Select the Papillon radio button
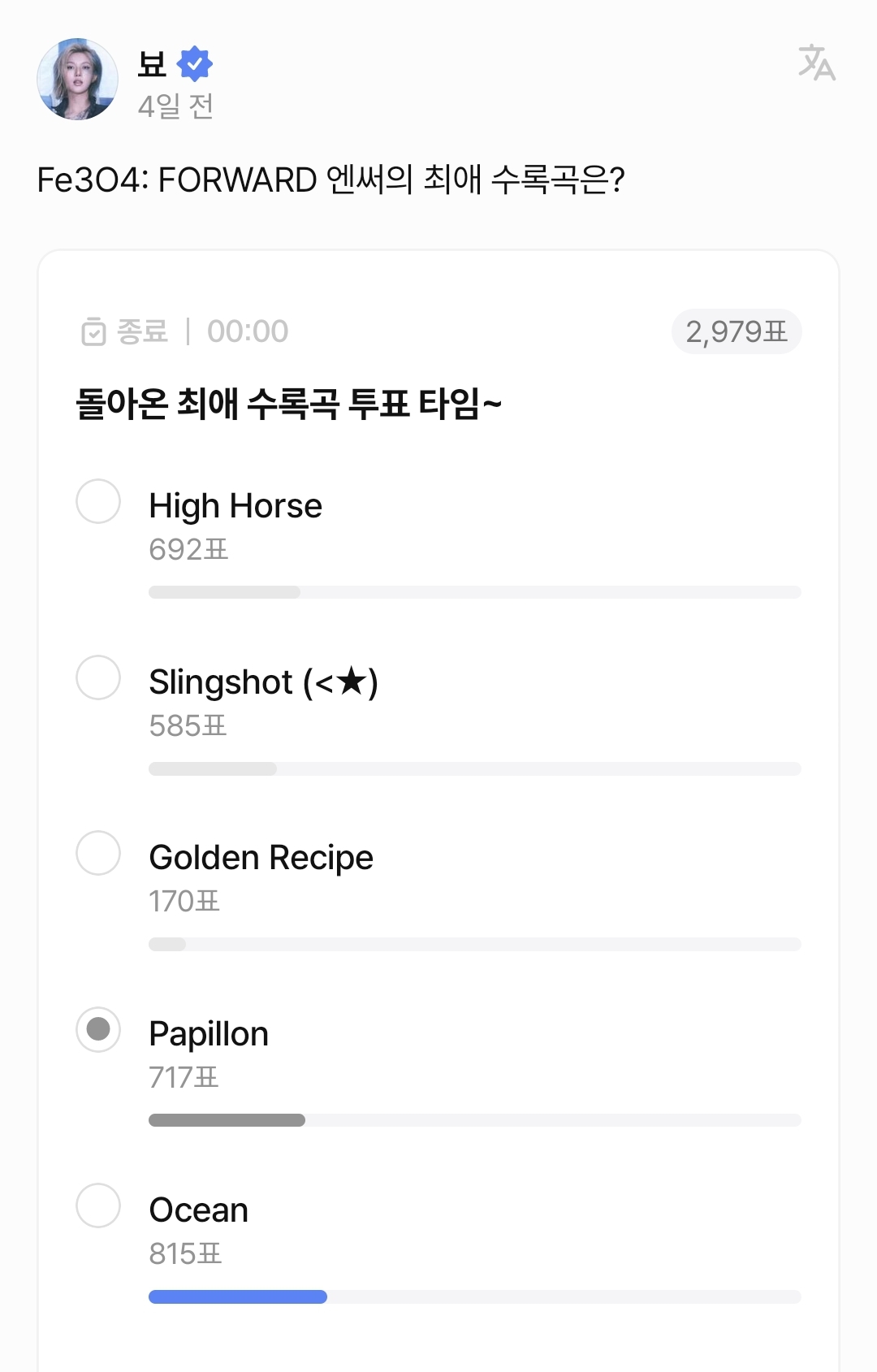 click(x=98, y=1029)
